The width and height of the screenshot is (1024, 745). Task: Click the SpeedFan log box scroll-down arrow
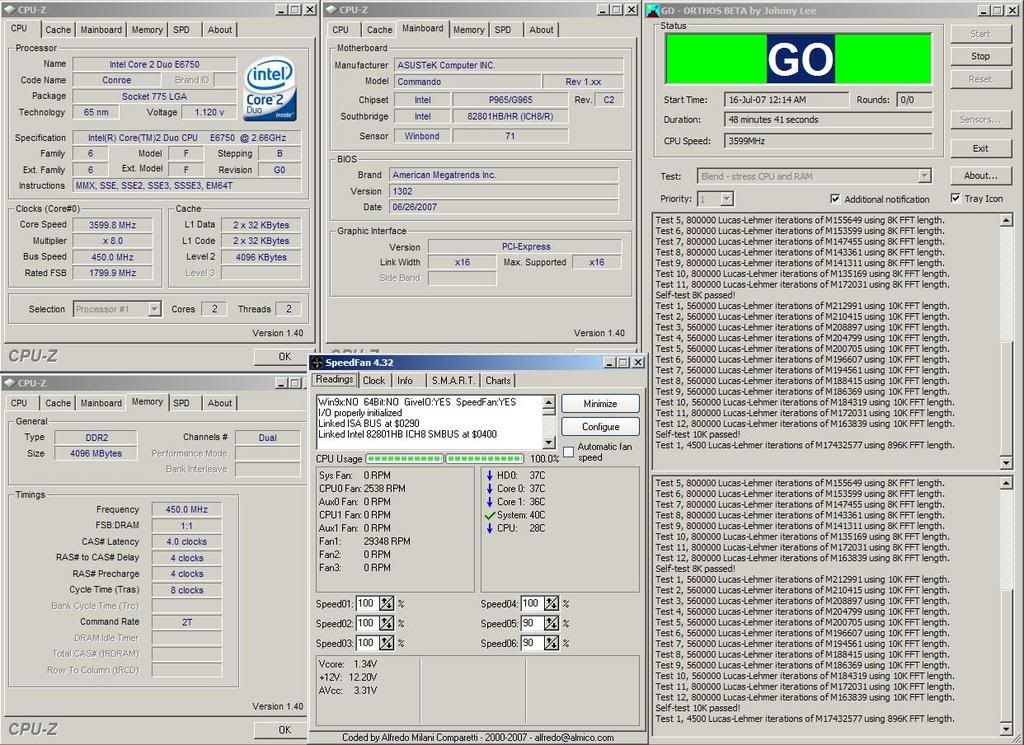tap(549, 441)
